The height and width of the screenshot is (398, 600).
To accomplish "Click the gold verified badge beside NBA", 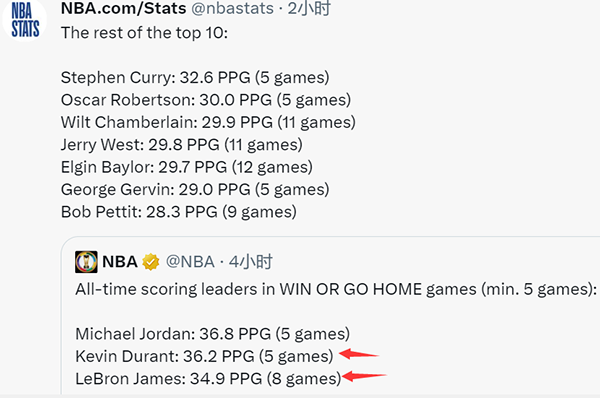I will [151, 262].
